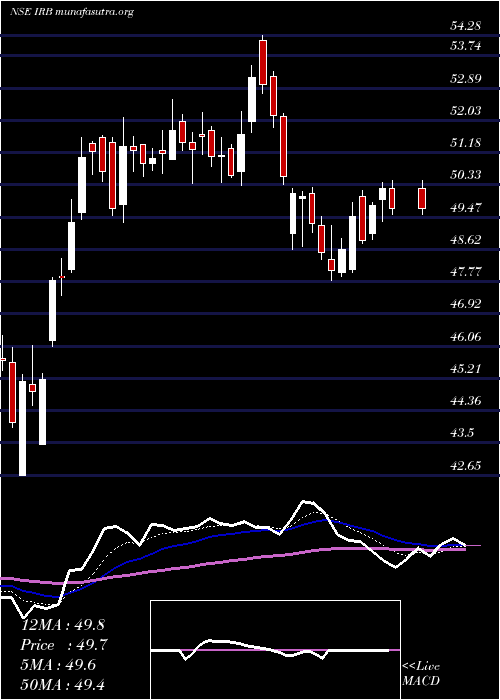Click the Price : 49.7 readout
Image resolution: width=500 pixels, height=700 pixels.
pos(63,645)
